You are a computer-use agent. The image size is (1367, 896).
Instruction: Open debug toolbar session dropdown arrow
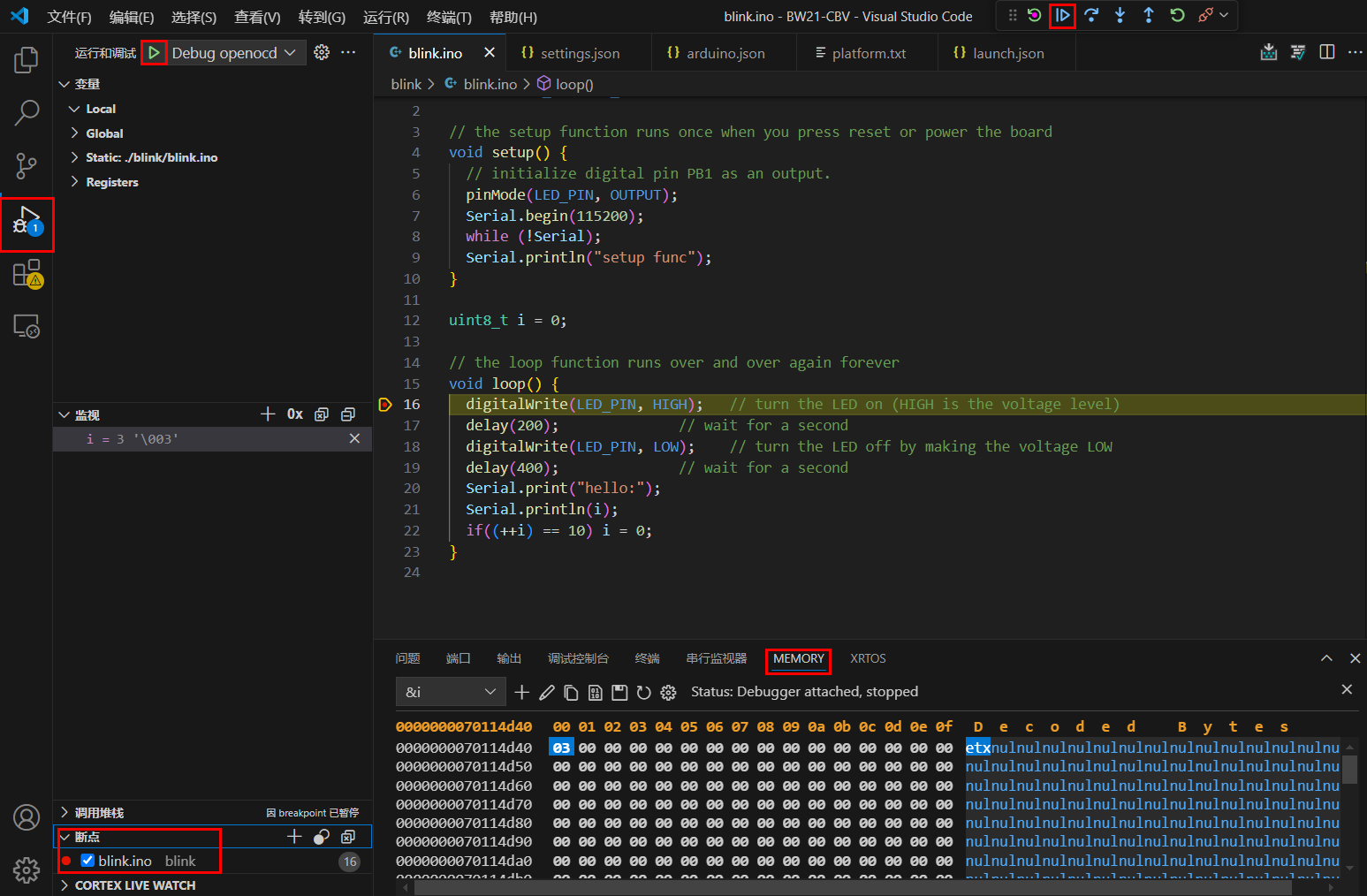pos(1224,15)
